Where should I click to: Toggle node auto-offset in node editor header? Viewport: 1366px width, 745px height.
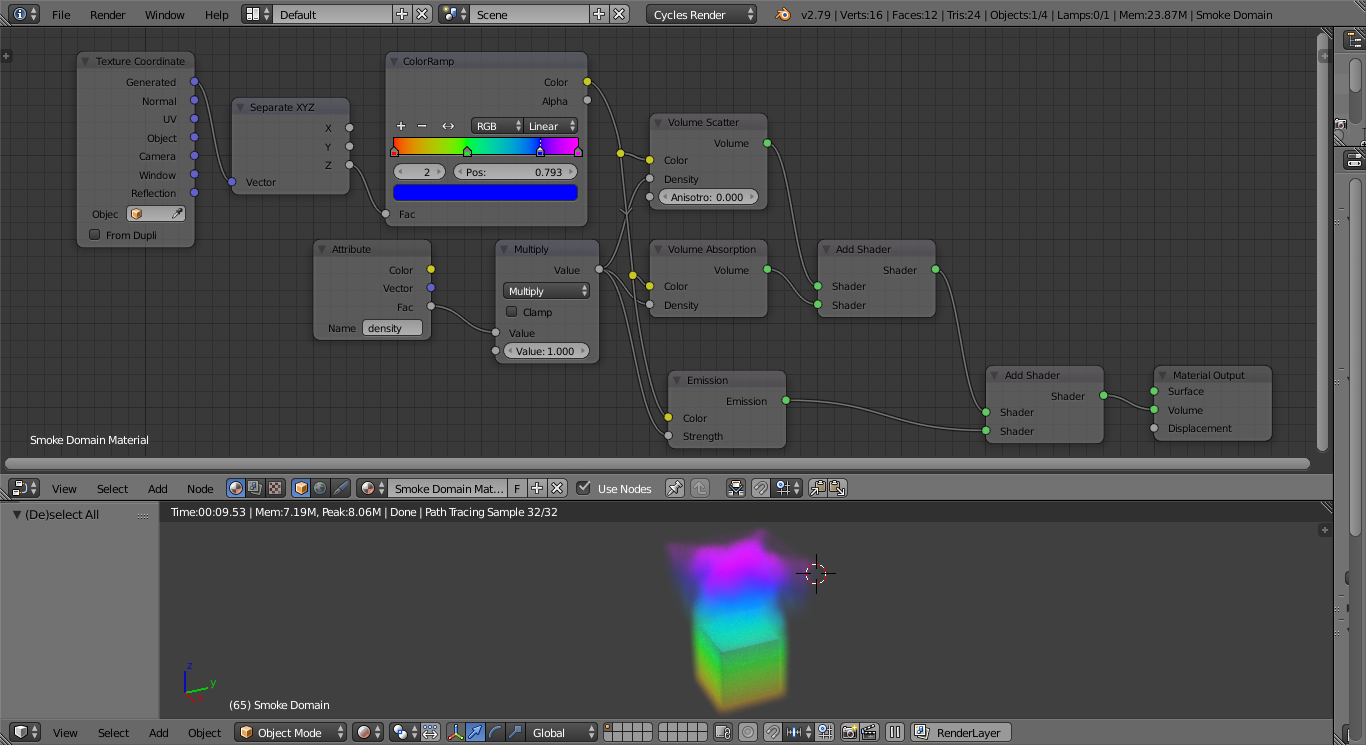[x=736, y=488]
